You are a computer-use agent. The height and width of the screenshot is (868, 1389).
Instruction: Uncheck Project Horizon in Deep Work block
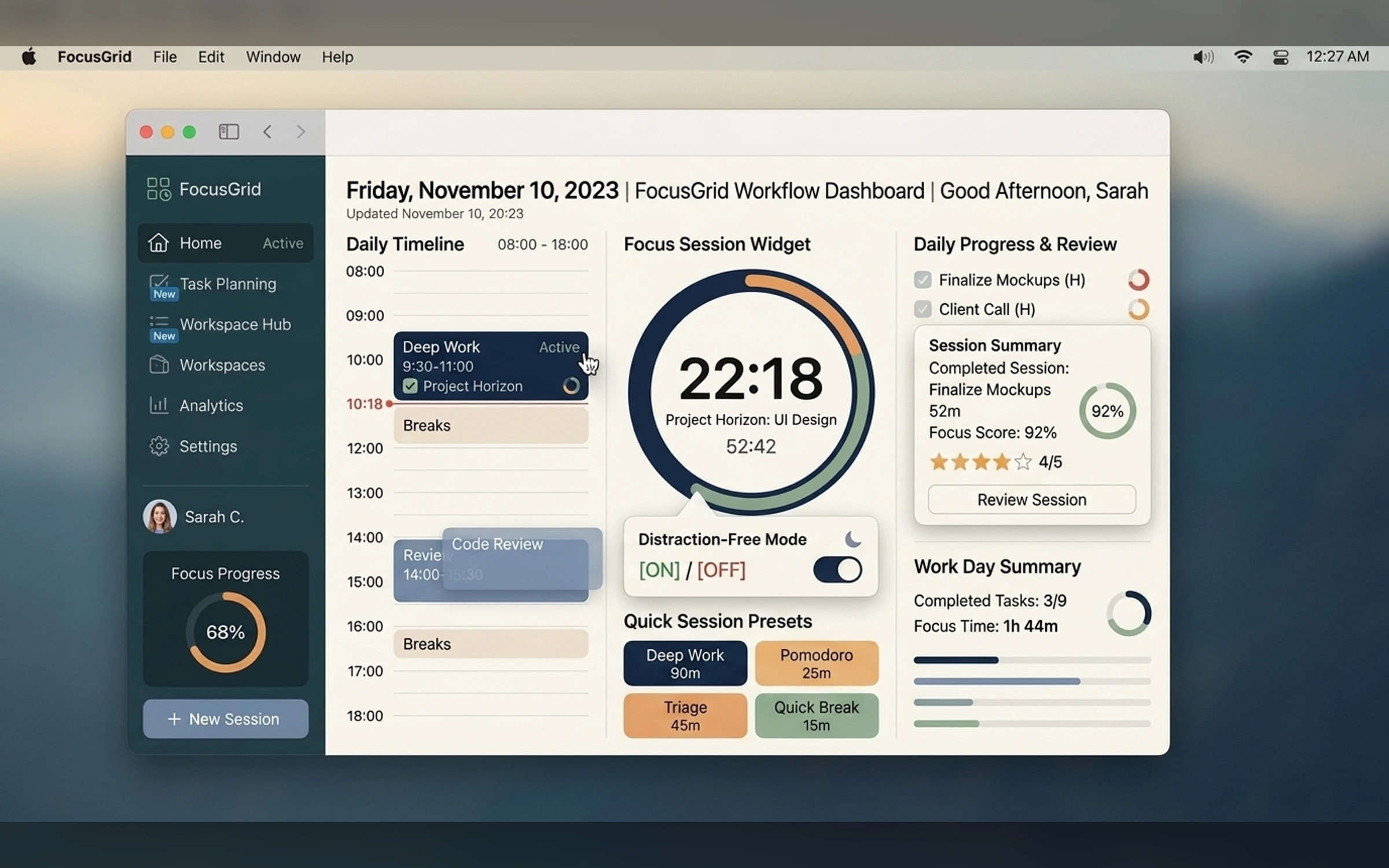point(410,386)
